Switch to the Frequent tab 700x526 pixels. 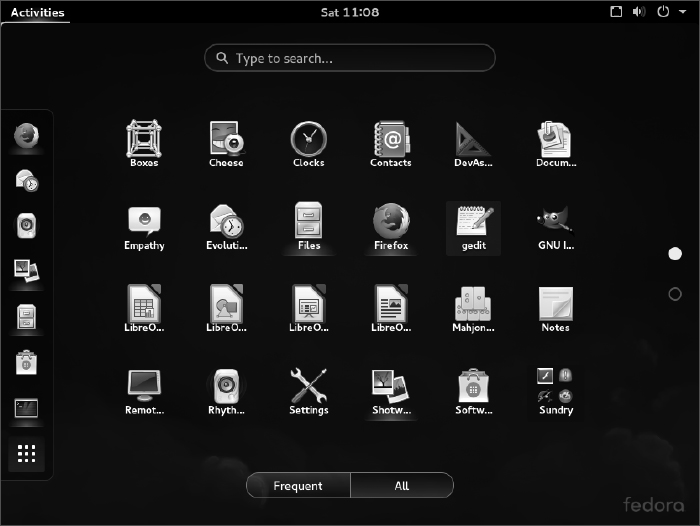coord(298,485)
